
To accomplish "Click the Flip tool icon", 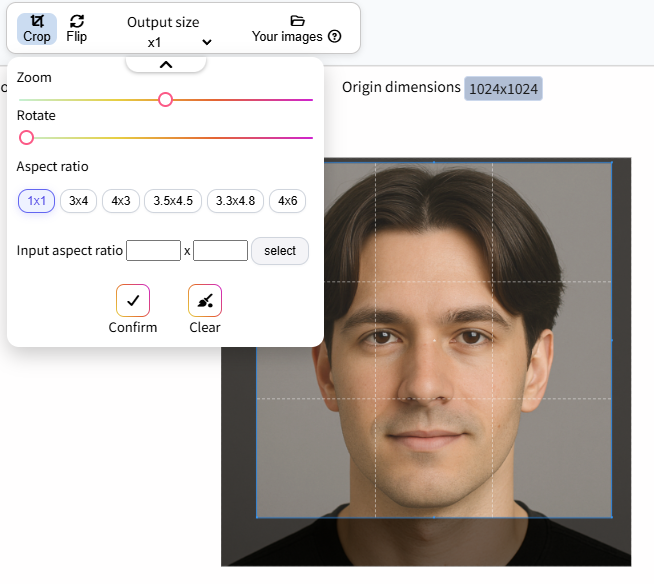I will tap(77, 21).
